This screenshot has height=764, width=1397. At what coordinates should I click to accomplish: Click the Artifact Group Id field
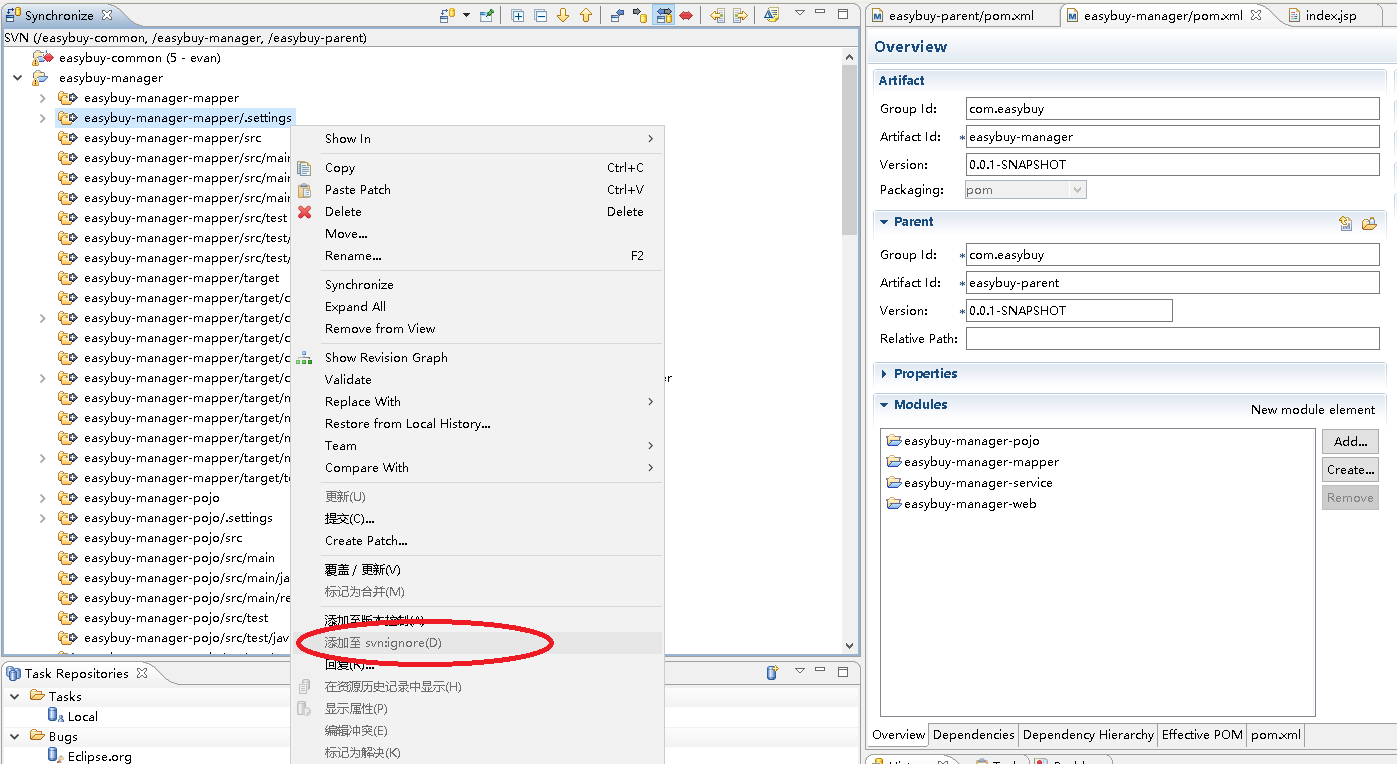(1172, 109)
